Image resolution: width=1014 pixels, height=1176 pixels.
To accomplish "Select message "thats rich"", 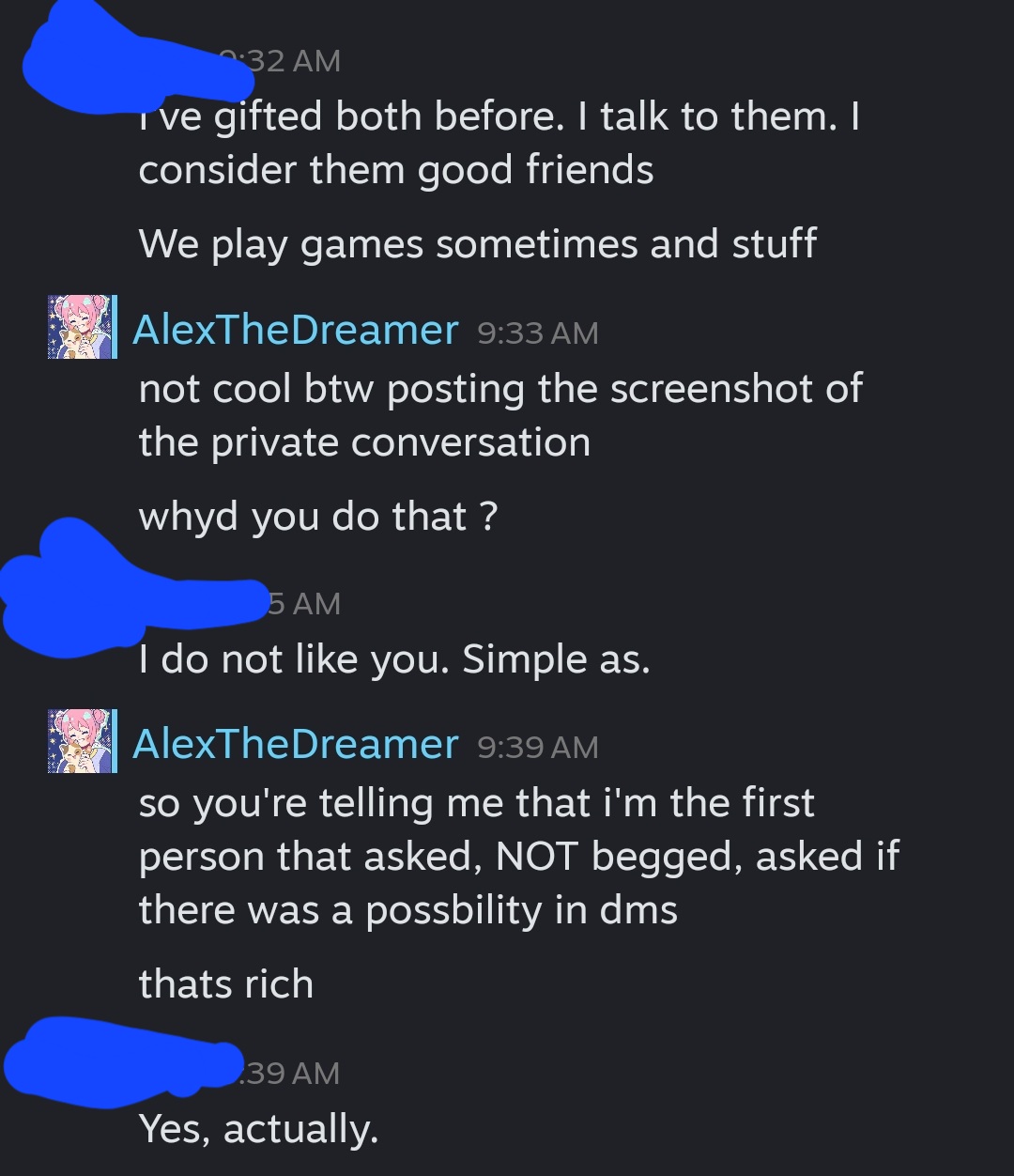I will 225,984.
